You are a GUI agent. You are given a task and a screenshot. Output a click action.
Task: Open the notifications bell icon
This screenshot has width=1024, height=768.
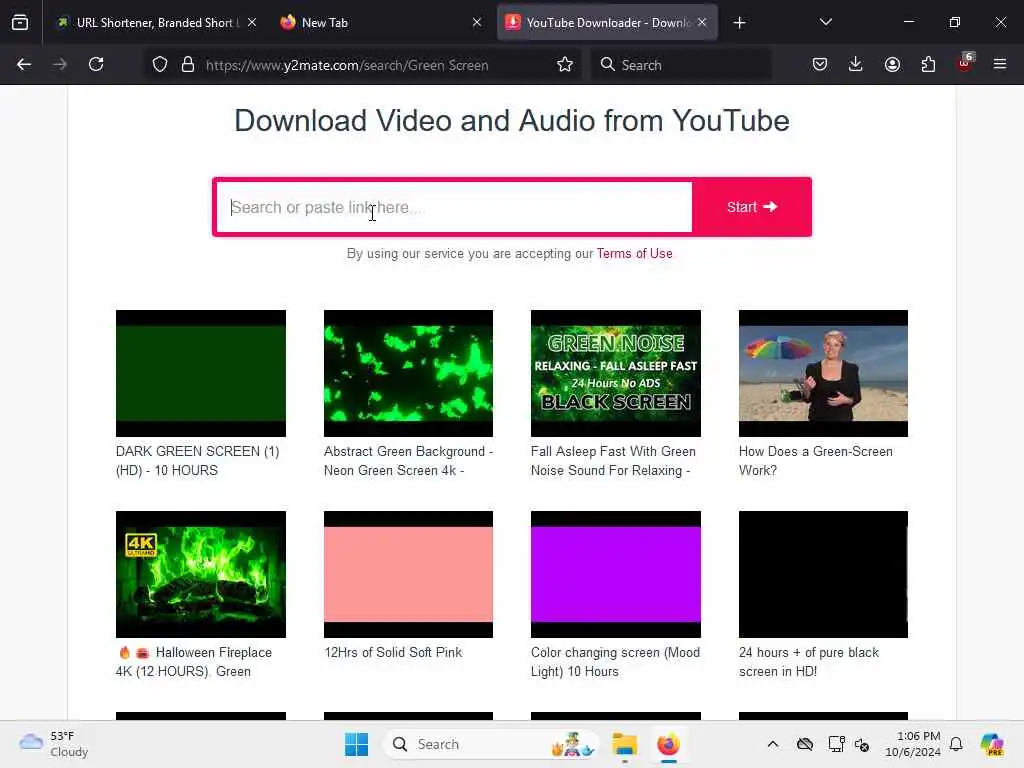(956, 744)
